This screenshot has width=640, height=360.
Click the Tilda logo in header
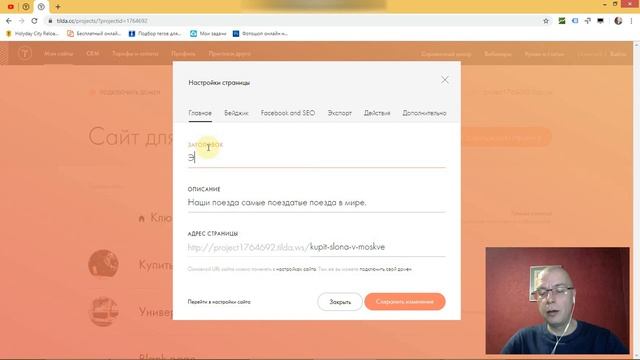point(24,53)
